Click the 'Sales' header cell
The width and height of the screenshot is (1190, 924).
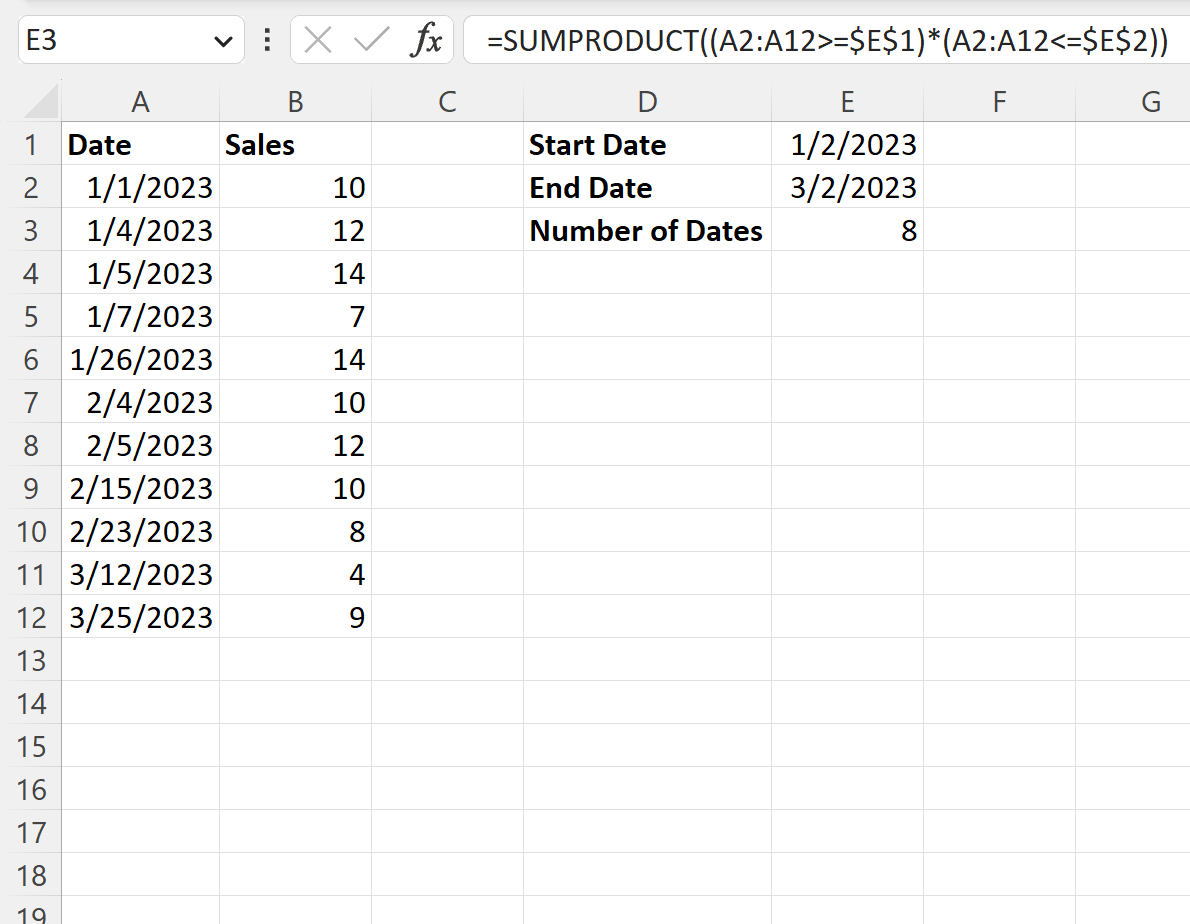tap(295, 144)
